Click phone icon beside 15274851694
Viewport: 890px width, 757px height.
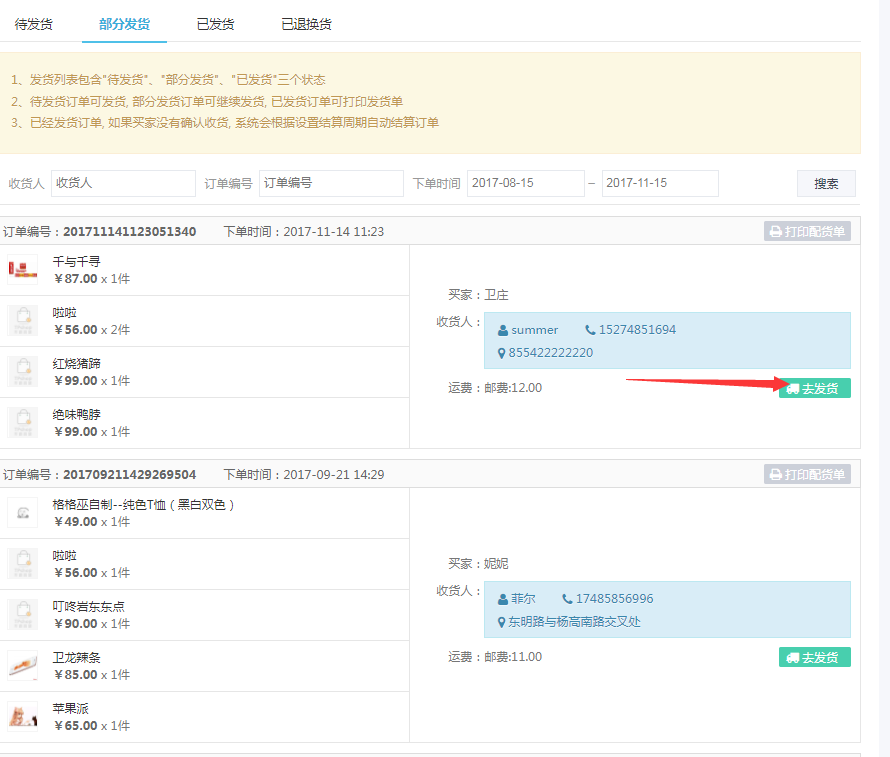coord(590,330)
